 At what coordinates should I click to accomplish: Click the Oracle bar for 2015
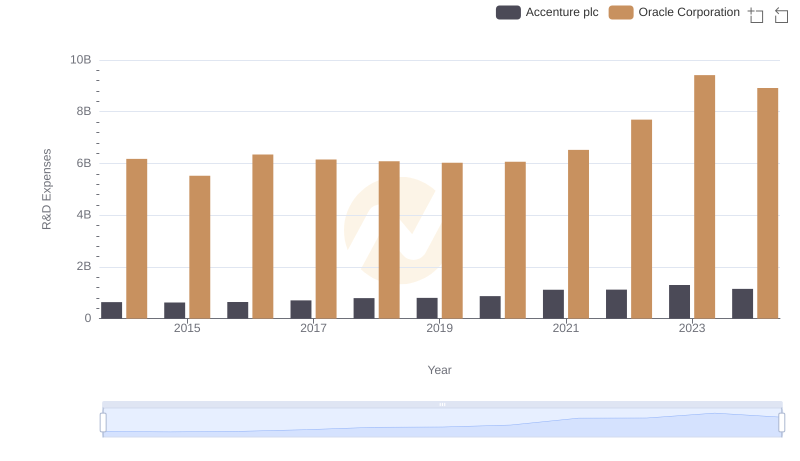(199, 247)
